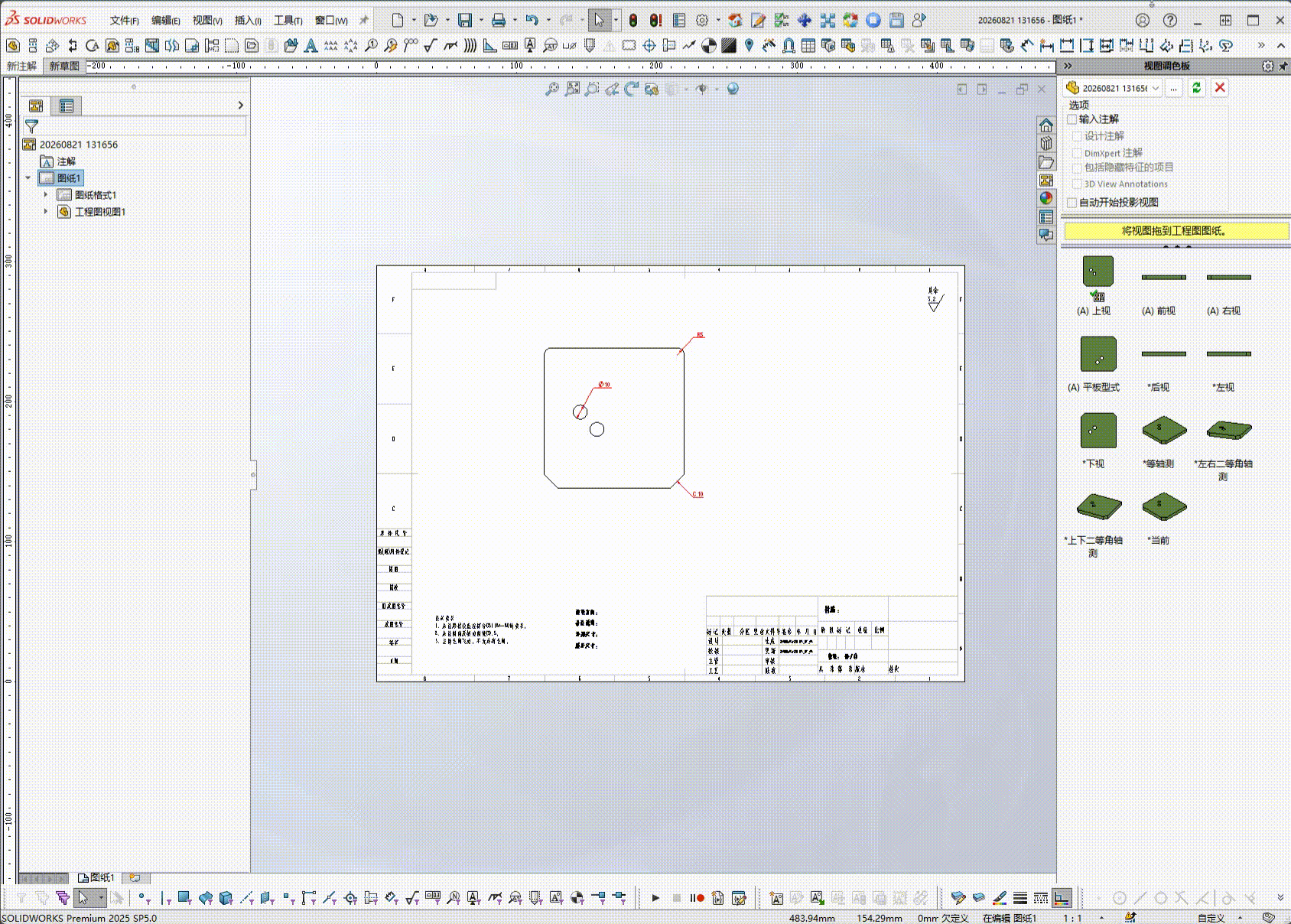Open the 编辑(E) menu
This screenshot has height=924, width=1291.
pos(166,21)
